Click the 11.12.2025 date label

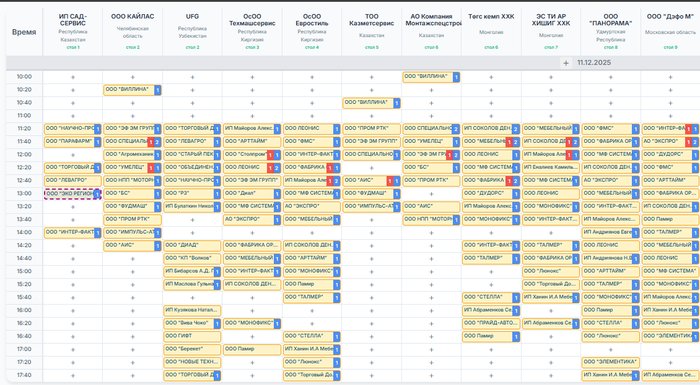point(594,63)
